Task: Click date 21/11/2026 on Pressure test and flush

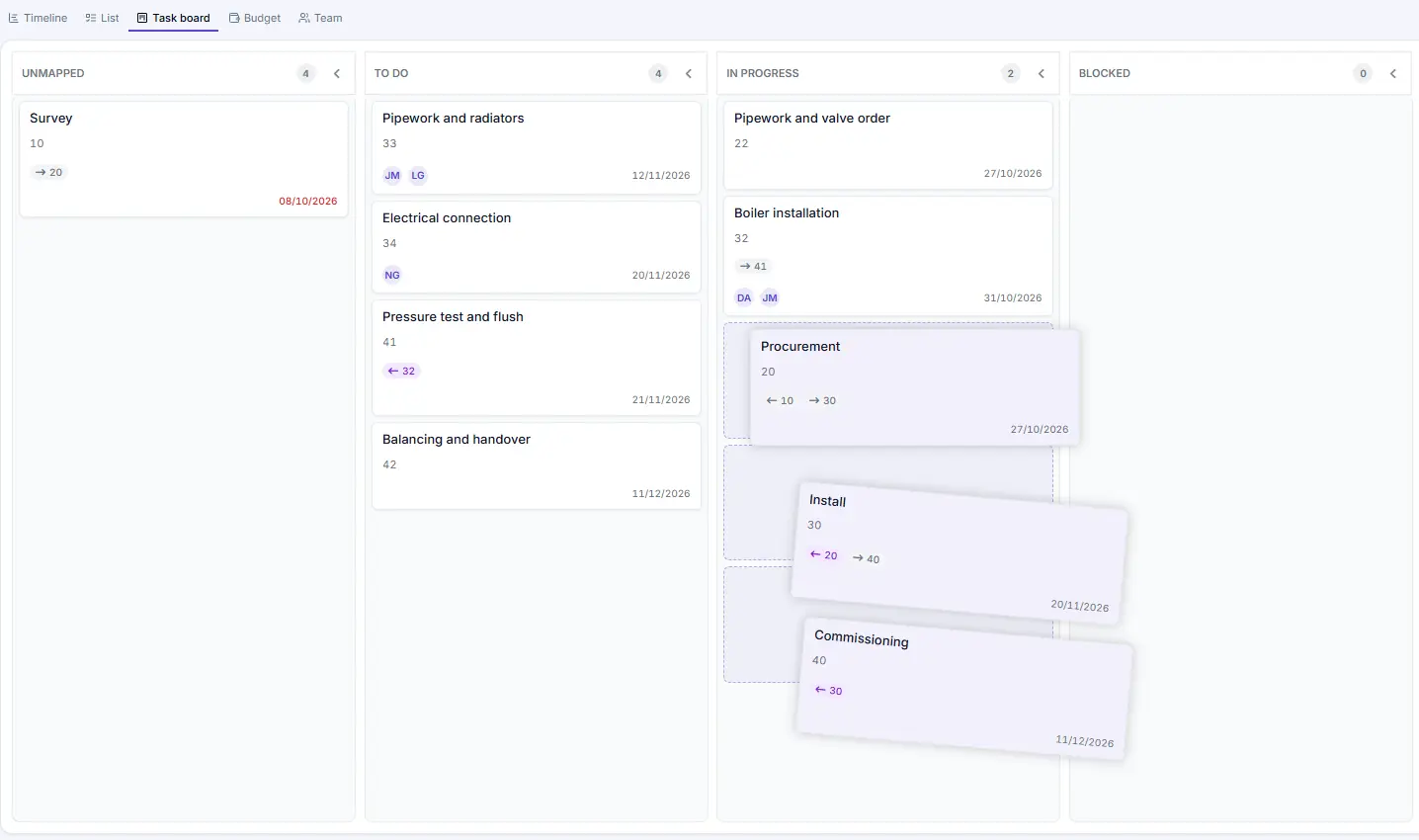Action: [x=661, y=399]
